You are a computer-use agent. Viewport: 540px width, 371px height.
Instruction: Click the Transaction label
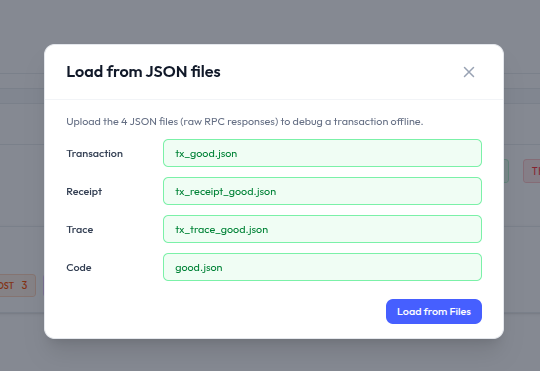click(94, 153)
